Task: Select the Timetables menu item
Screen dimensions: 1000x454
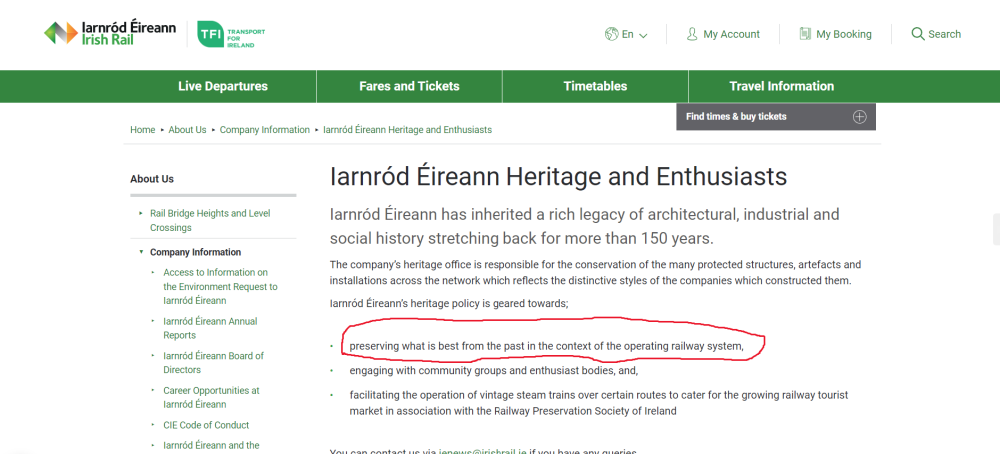Action: point(595,86)
